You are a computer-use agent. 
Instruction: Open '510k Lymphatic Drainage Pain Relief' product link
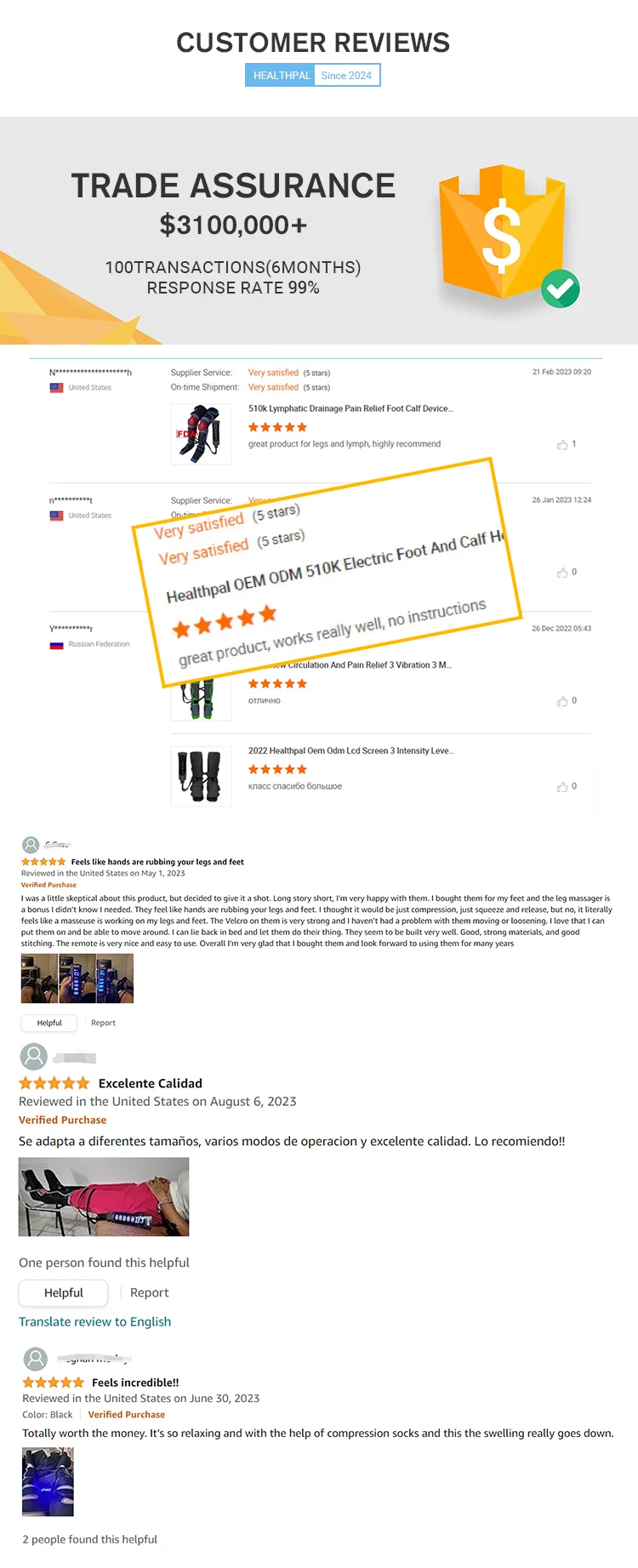[x=350, y=408]
